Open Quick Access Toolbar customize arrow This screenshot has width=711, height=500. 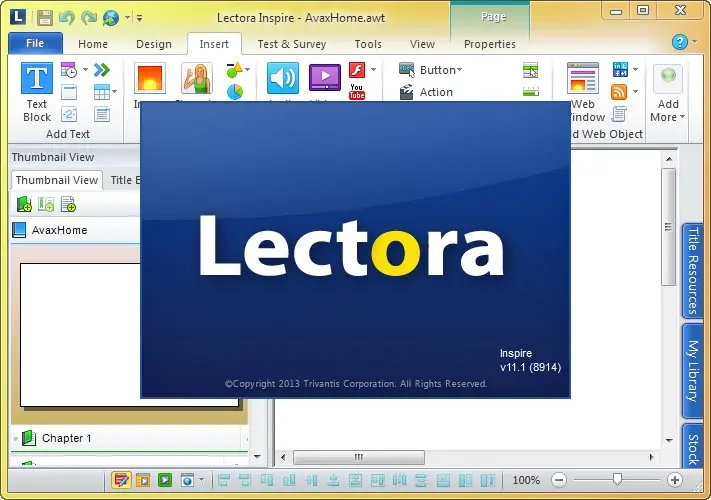coord(140,18)
